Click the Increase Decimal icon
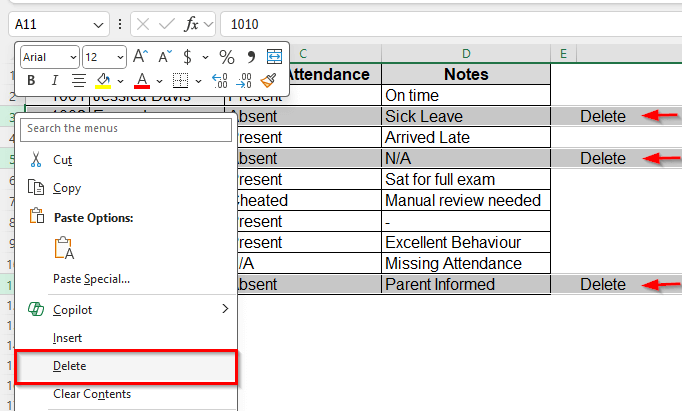 (220, 80)
